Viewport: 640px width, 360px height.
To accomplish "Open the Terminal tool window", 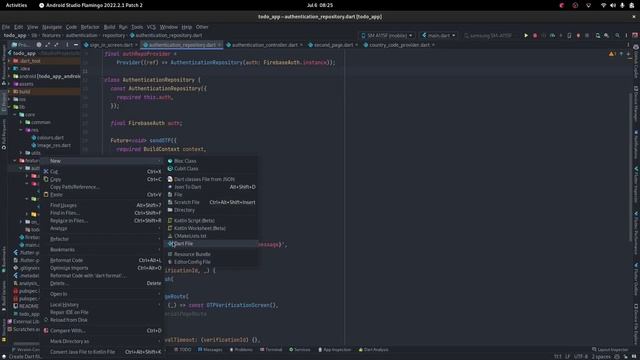I will pyautogui.click(x=271, y=350).
